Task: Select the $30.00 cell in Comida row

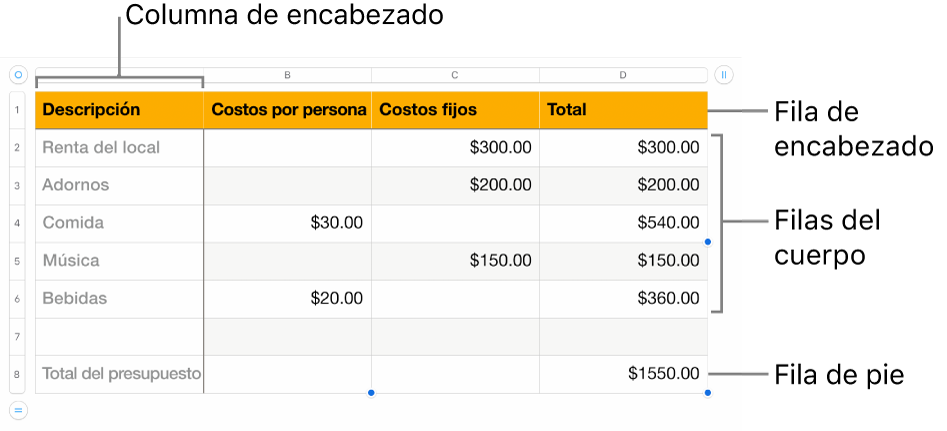Action: coord(287,223)
